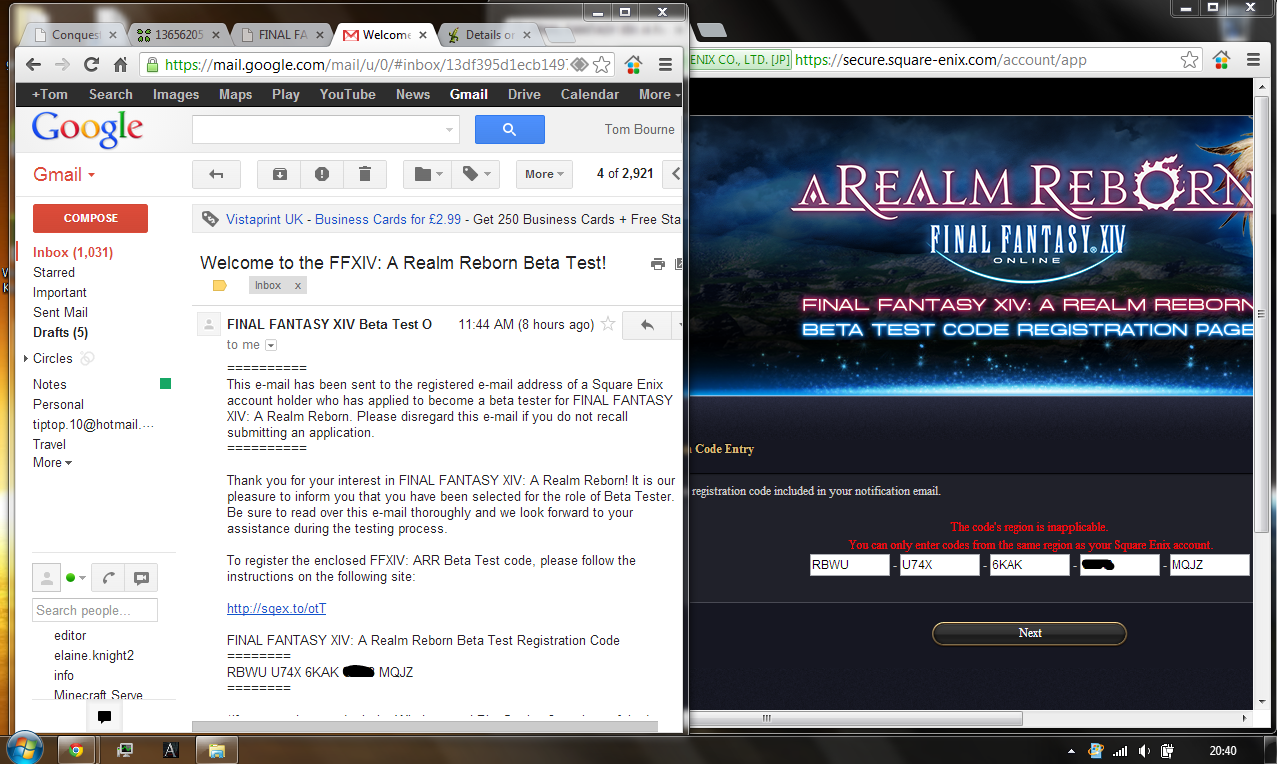The image size is (1277, 764).
Task: Open the Drafts (5) folder
Action: point(60,333)
